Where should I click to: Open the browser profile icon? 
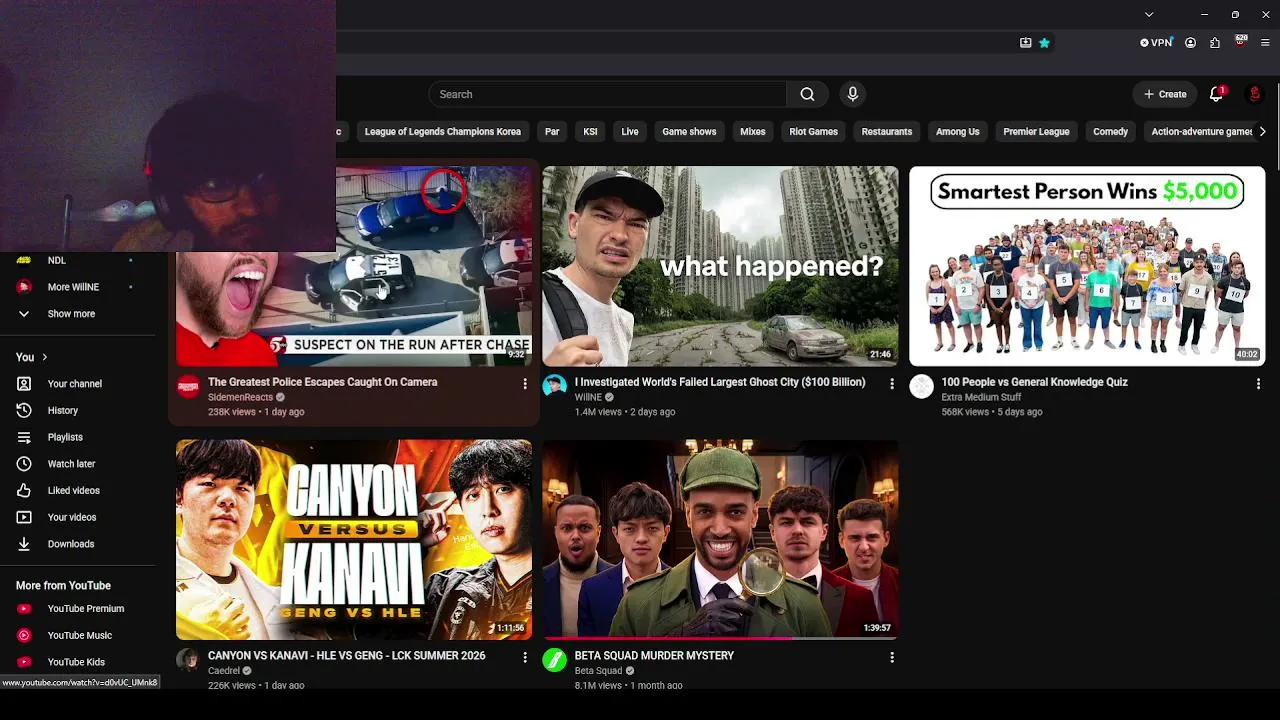[x=1190, y=43]
